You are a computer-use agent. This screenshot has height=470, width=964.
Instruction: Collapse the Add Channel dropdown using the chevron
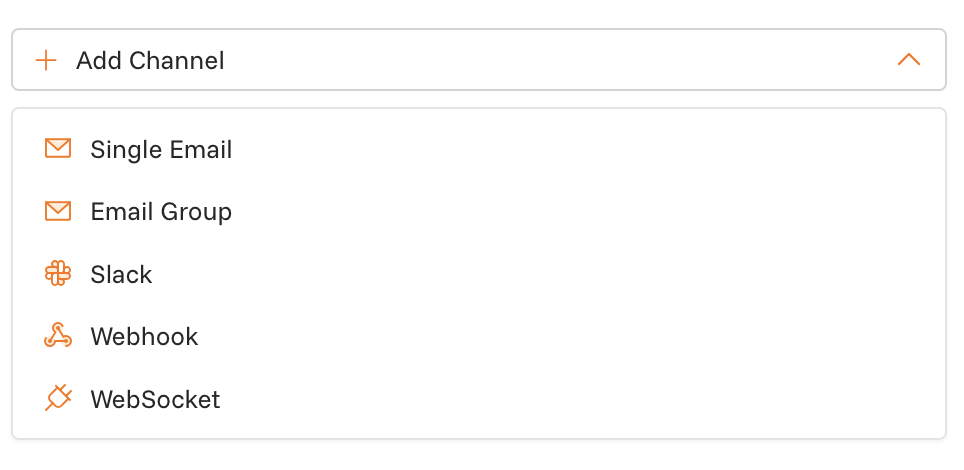click(908, 60)
